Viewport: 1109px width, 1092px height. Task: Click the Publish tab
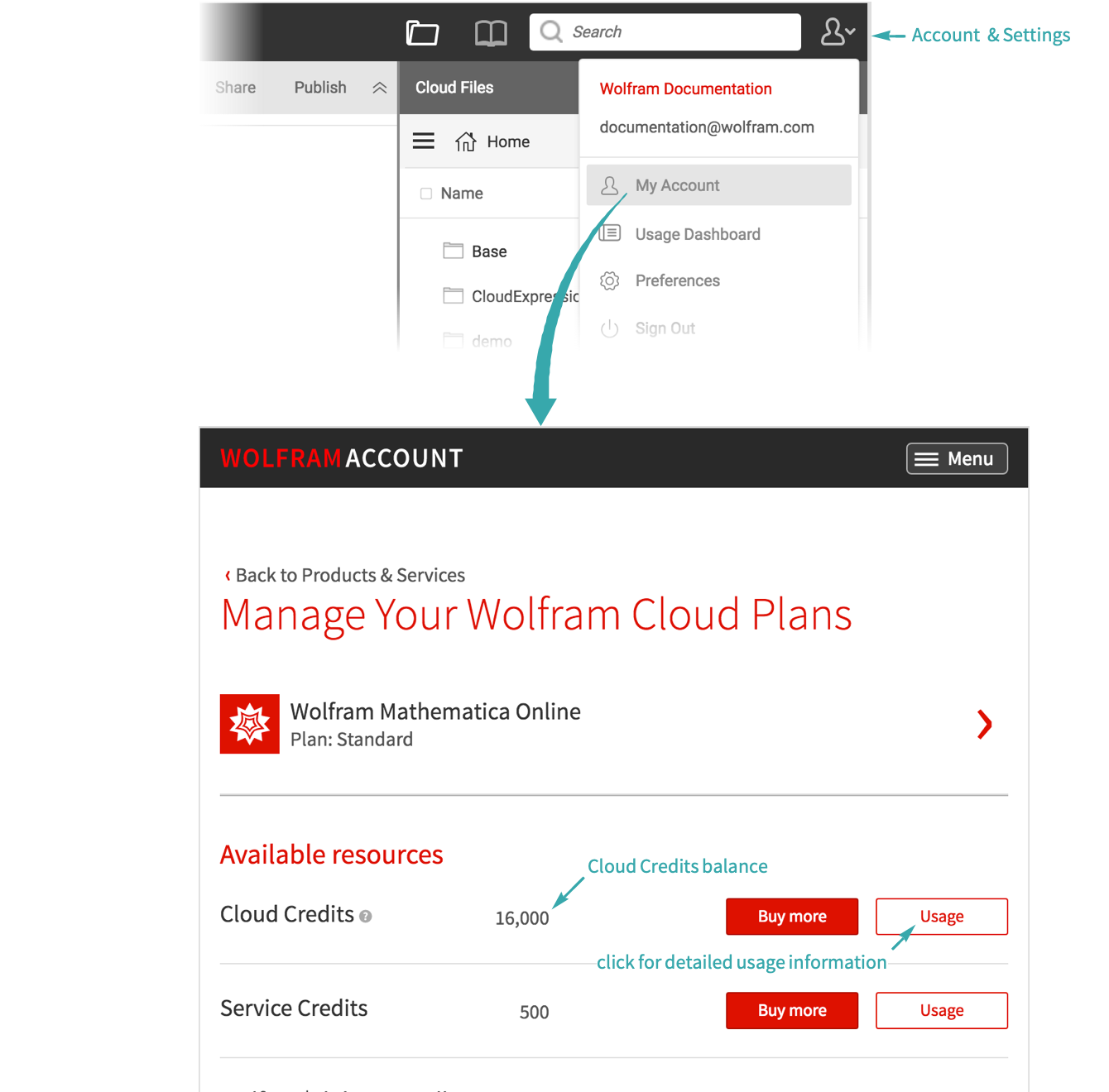(x=320, y=88)
